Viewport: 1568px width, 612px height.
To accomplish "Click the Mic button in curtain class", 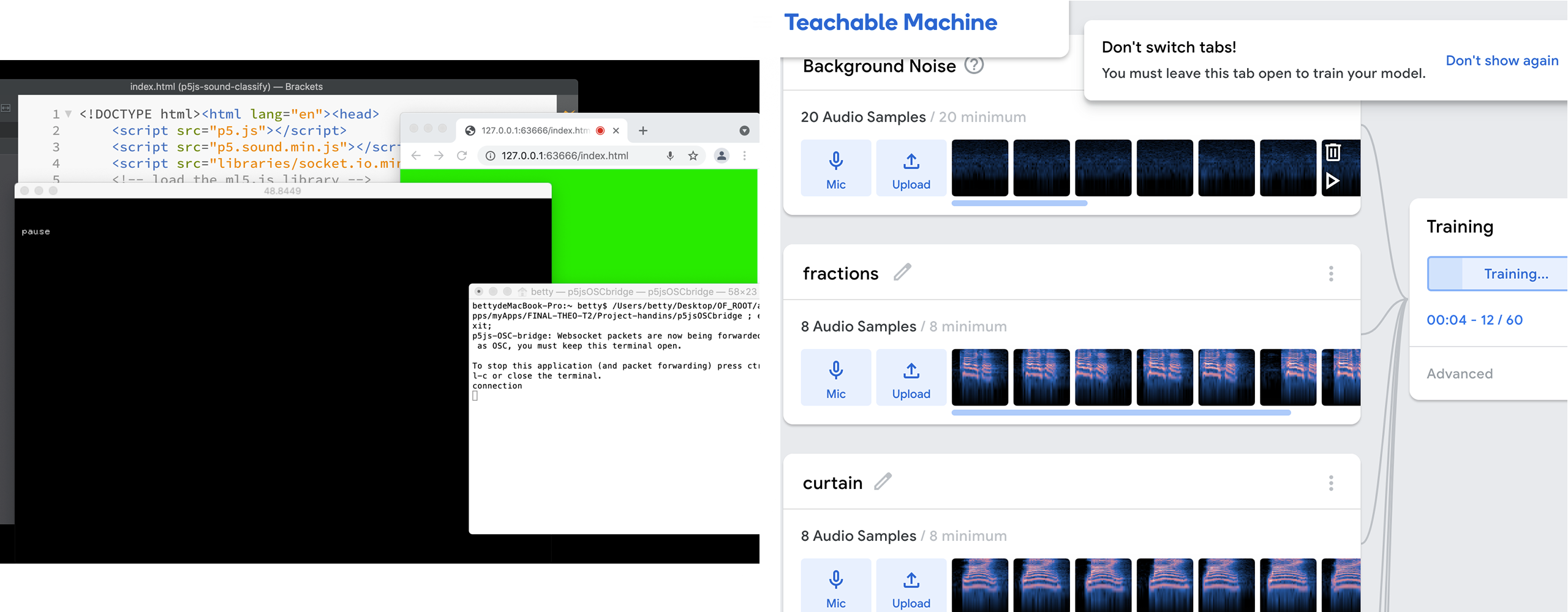I will tap(835, 586).
